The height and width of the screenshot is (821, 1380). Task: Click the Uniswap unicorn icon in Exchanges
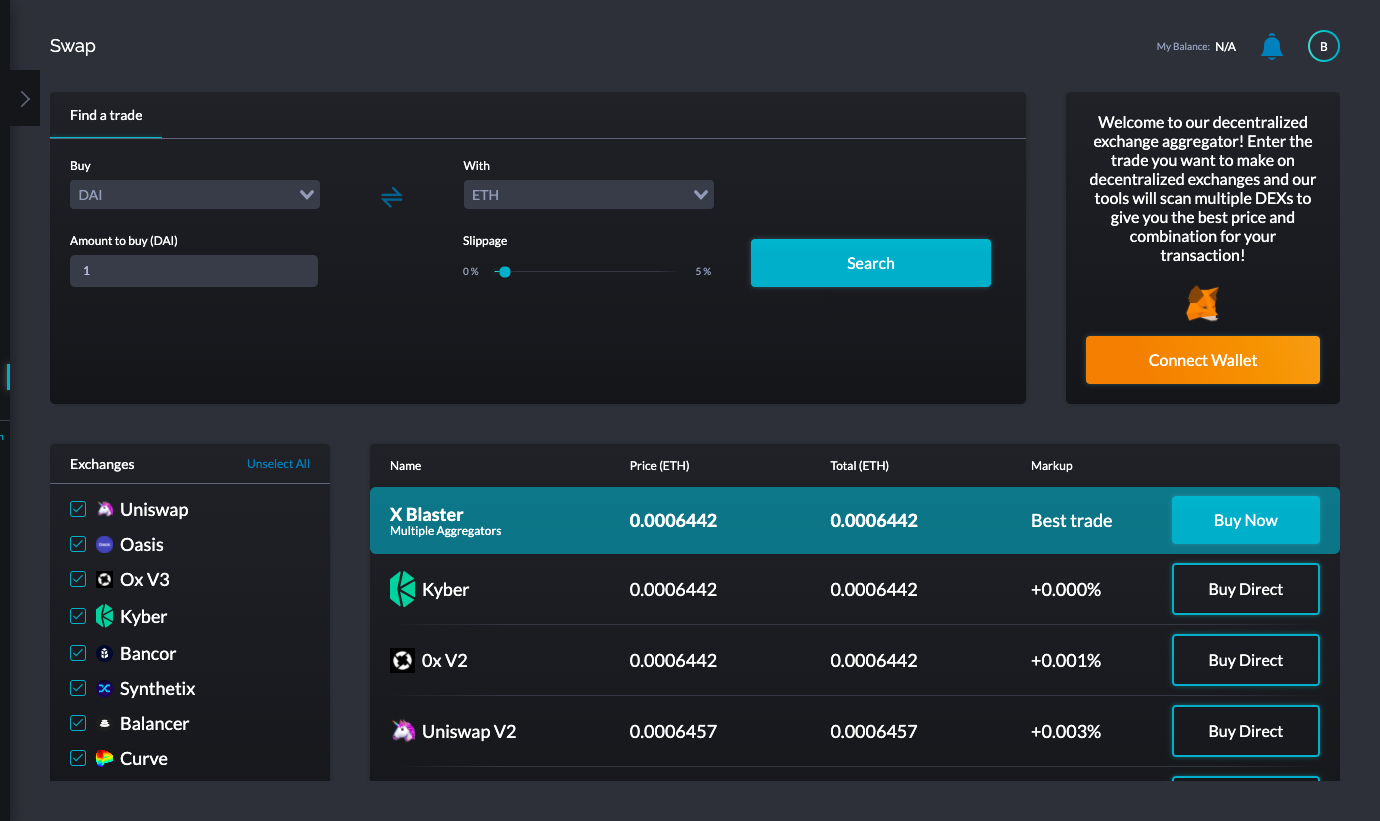pos(105,509)
